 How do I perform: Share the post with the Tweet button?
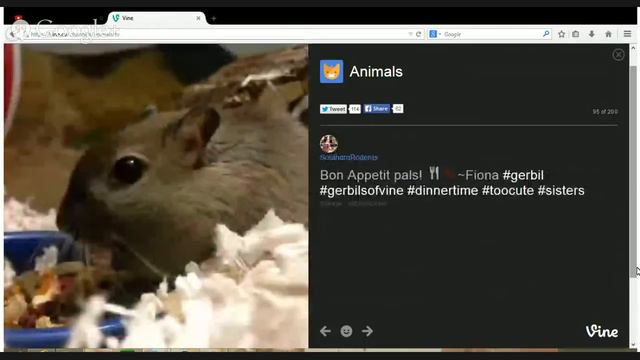click(x=333, y=109)
